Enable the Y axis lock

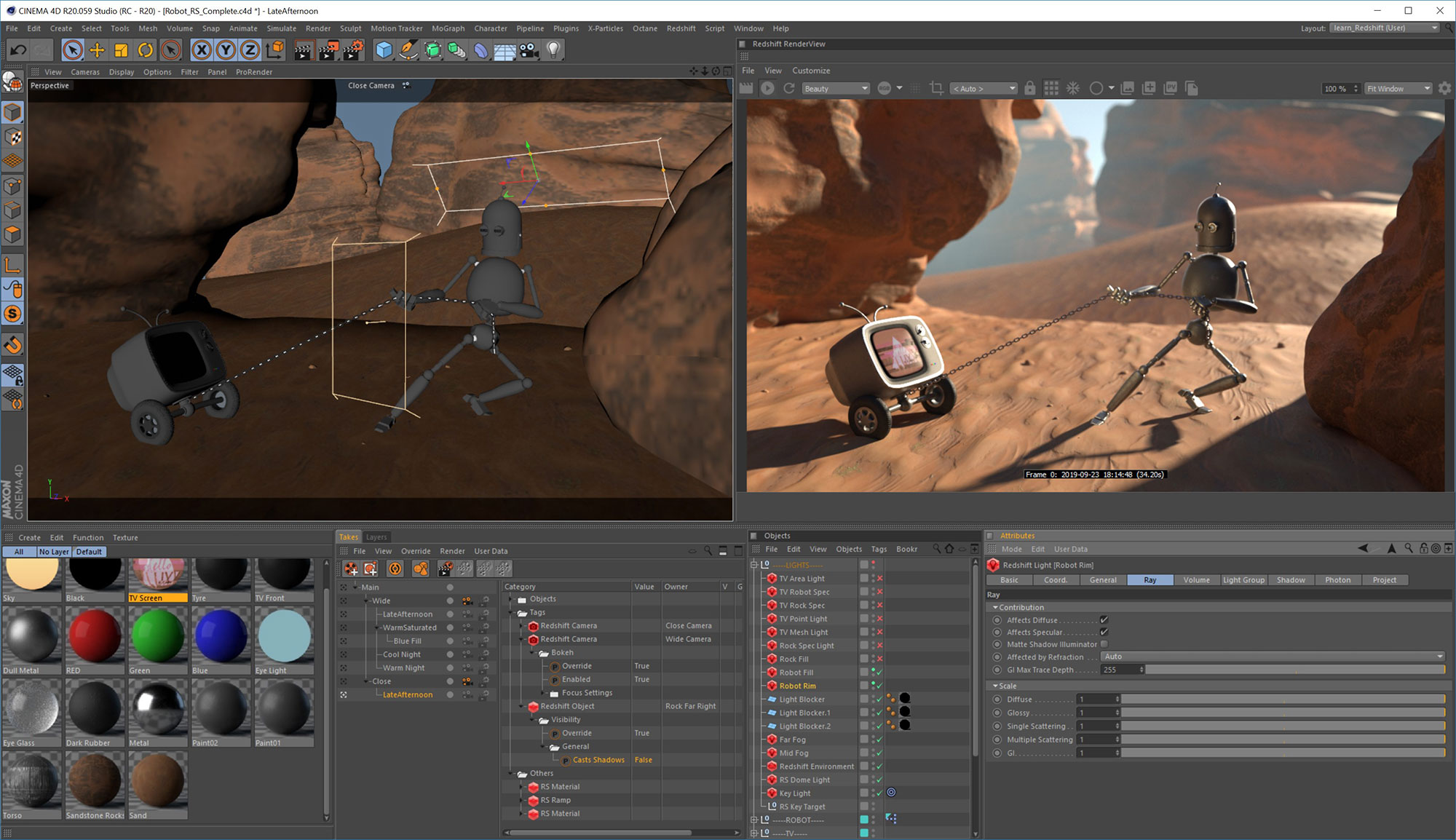(x=226, y=49)
